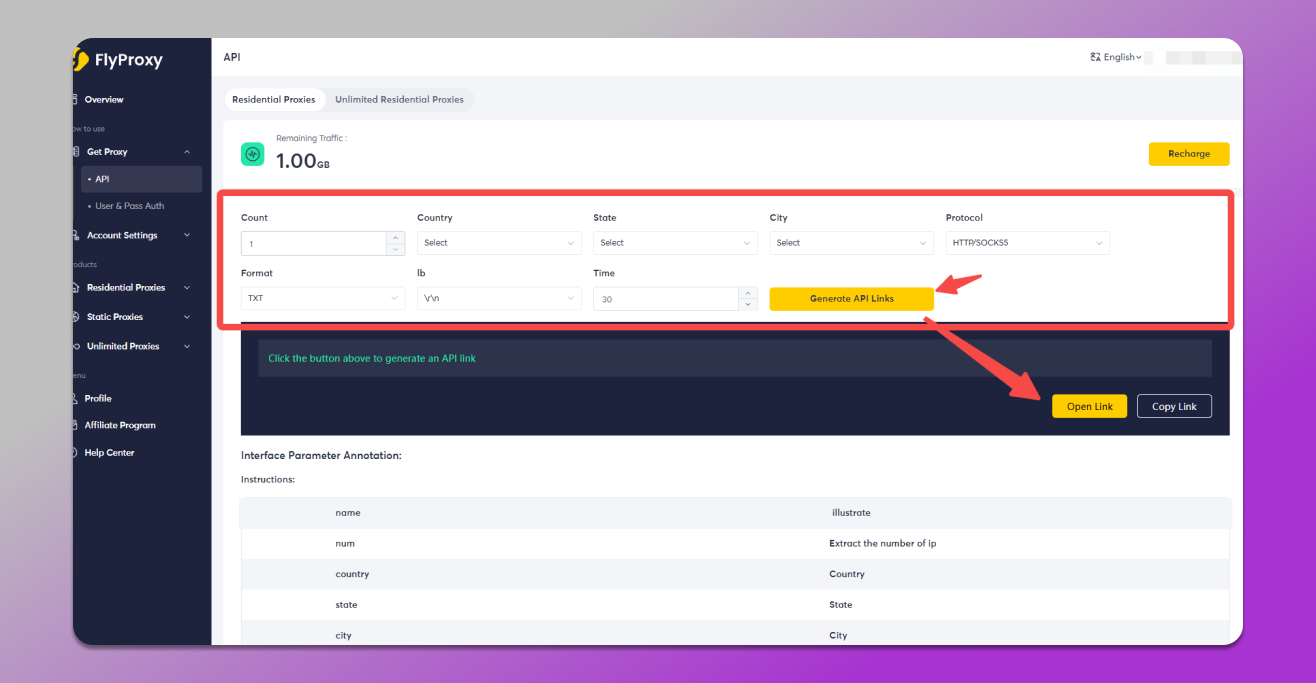Viewport: 1316px width, 683px height.
Task: Click the 'name' table header
Action: (x=348, y=513)
